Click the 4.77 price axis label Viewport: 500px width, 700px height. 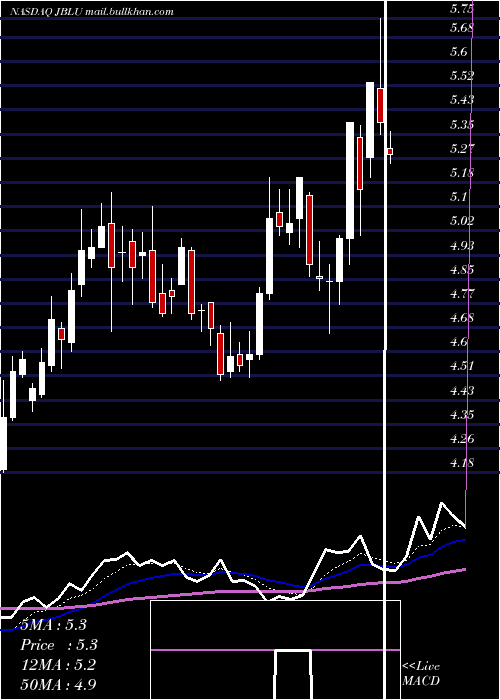click(x=462, y=293)
